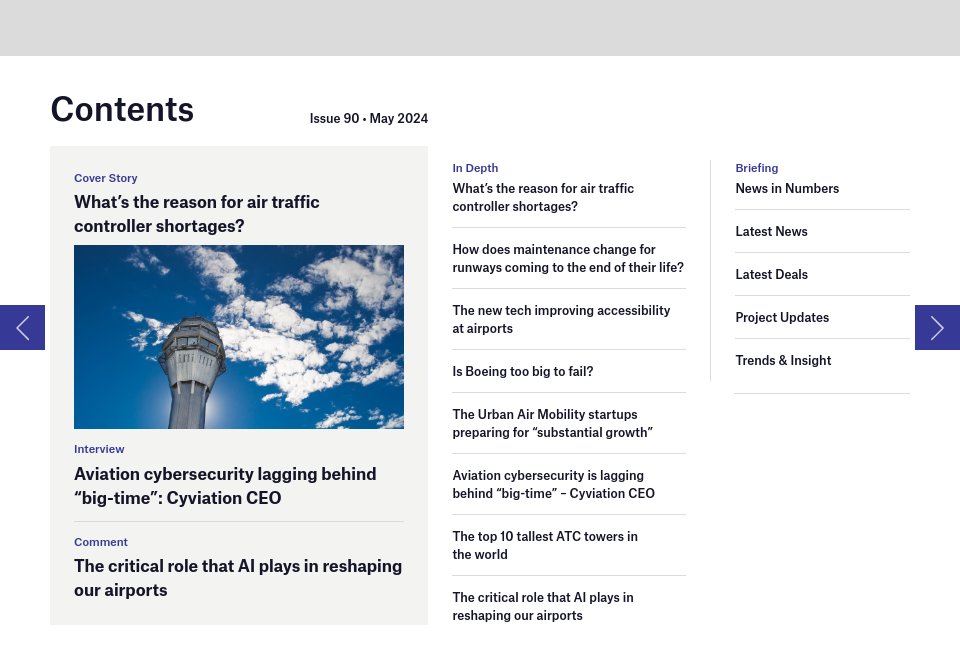Open the runway maintenance article
Viewport: 960px width, 655px height.
[x=567, y=258]
